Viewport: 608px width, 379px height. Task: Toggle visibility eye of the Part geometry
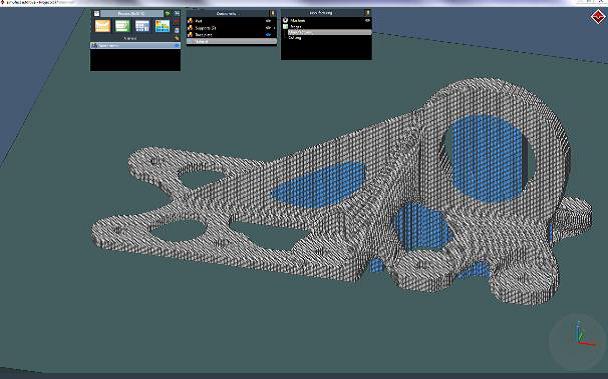coord(268,21)
